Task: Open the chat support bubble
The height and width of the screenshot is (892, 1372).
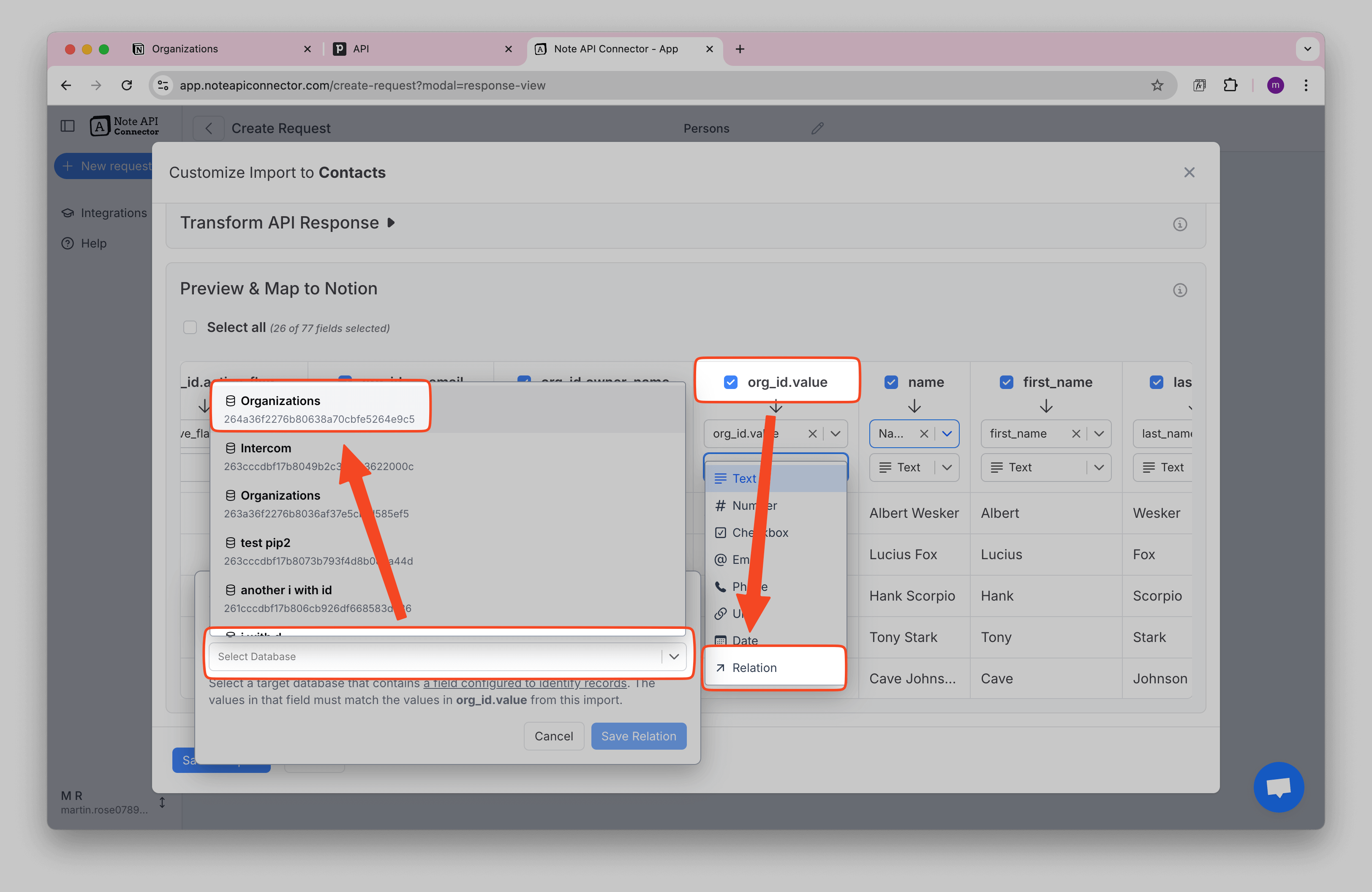Action: pos(1279,786)
